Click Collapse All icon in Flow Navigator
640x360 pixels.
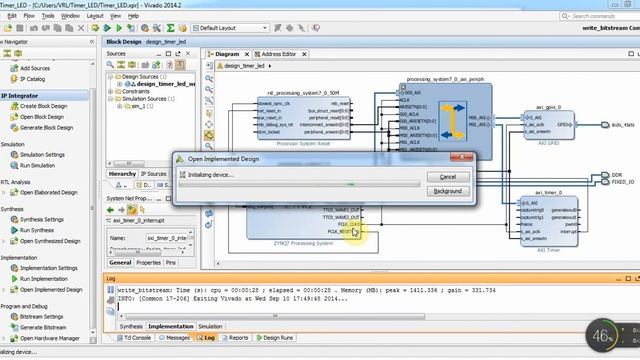[x=18, y=53]
